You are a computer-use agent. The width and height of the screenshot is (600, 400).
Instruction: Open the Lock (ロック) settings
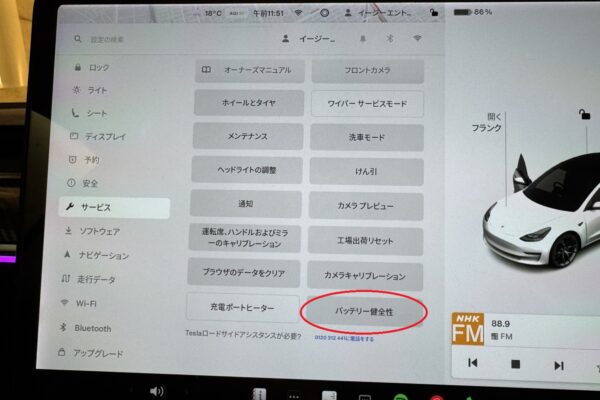click(98, 67)
